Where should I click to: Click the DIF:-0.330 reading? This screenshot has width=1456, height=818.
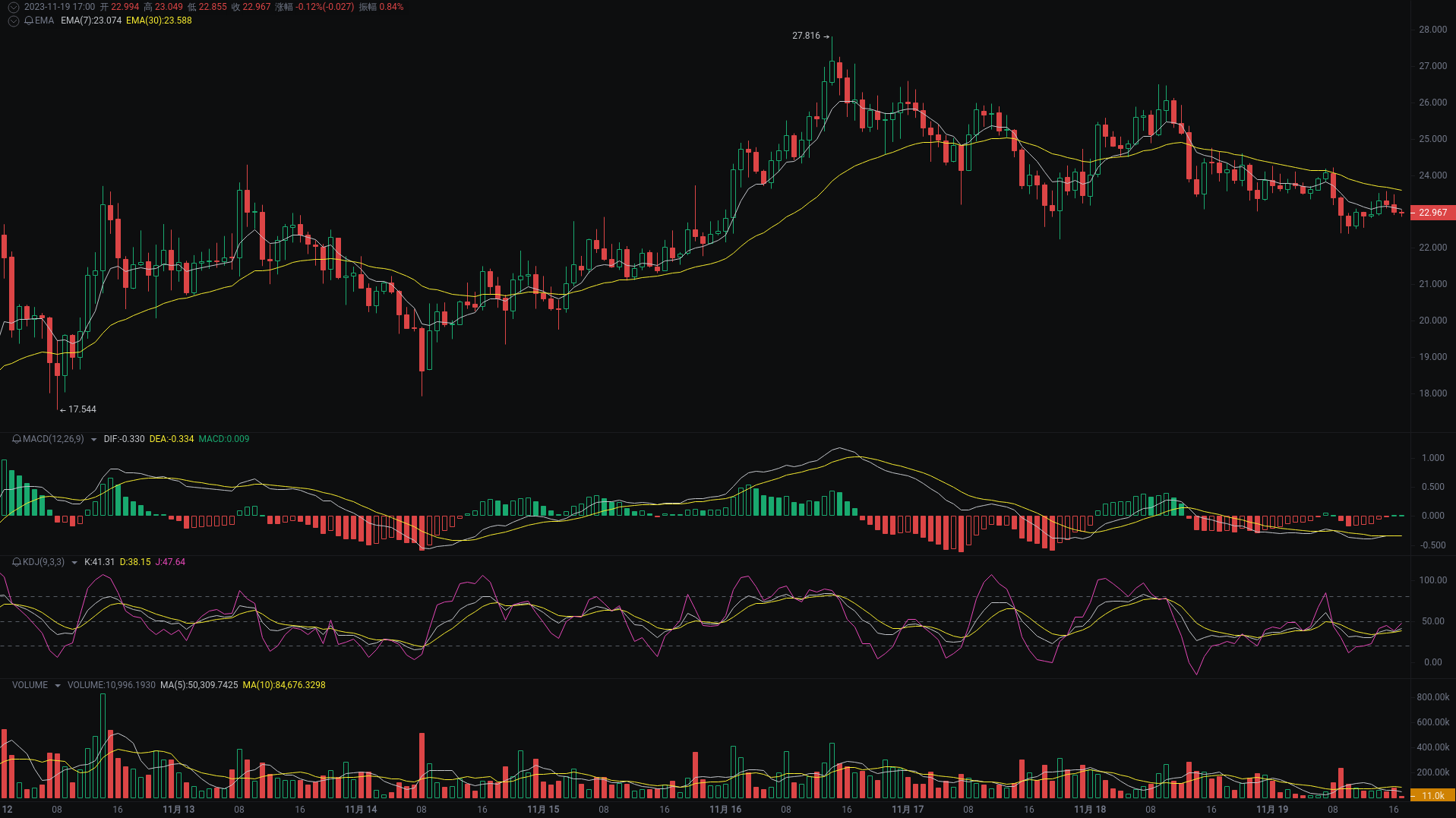point(124,439)
